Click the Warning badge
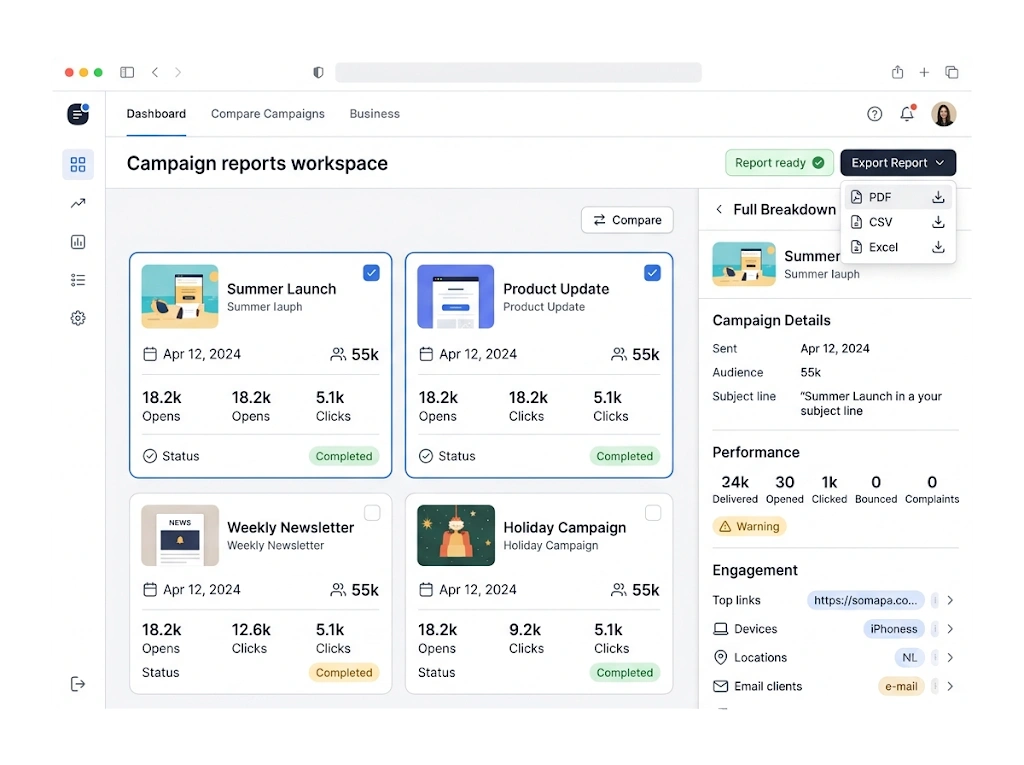The image size is (1024, 765). (x=749, y=526)
